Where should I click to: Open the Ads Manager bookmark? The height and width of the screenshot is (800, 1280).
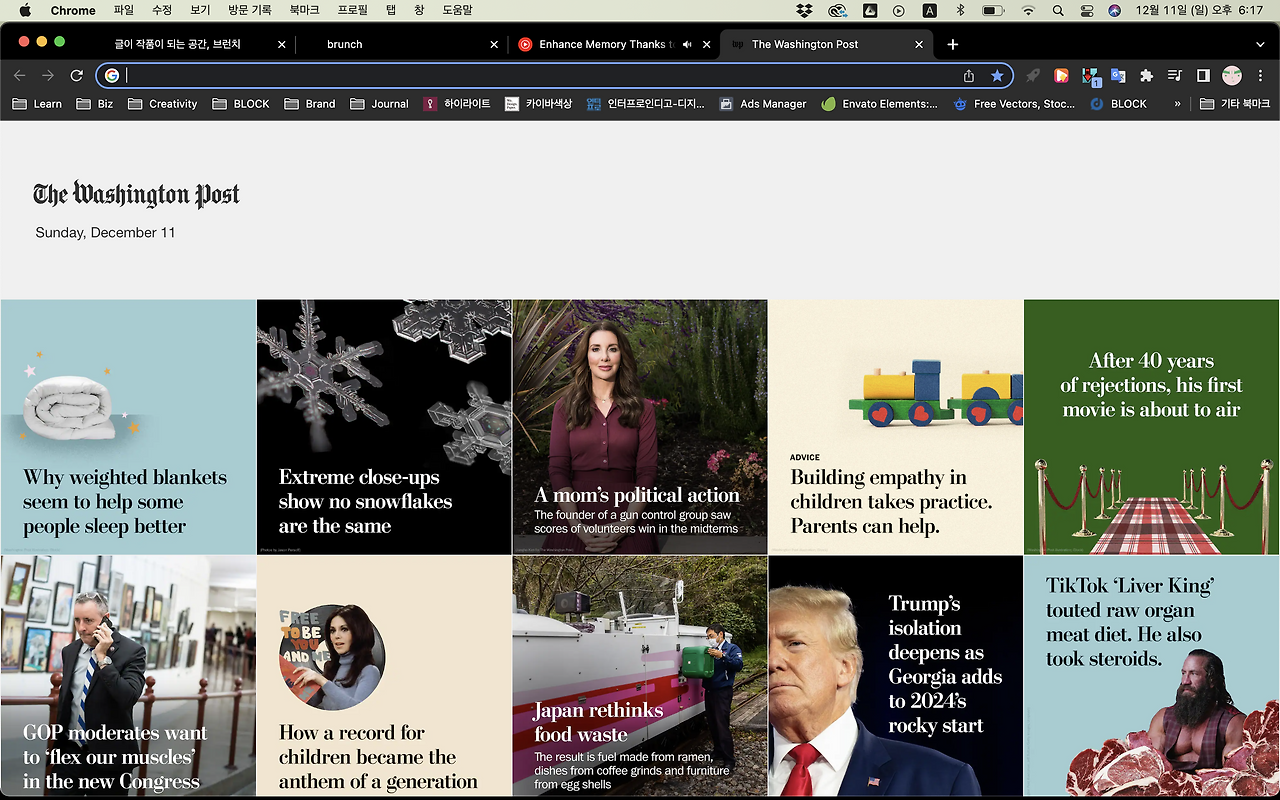click(x=763, y=104)
